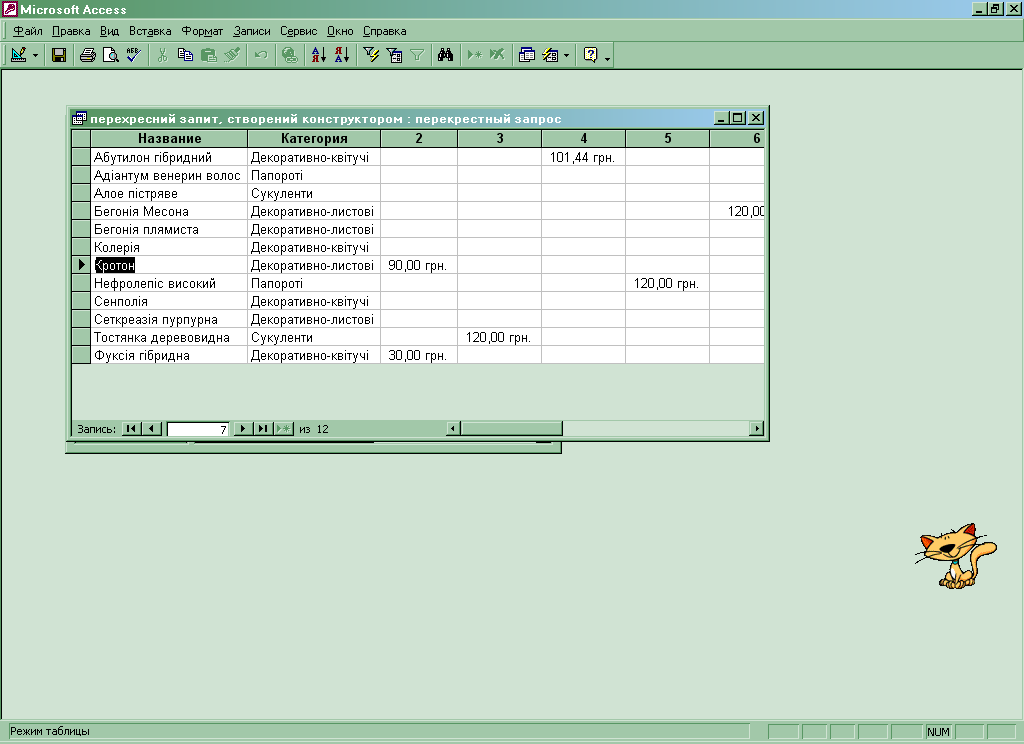Click the Copy icon in the toolbar
The image size is (1024, 744).
pyautogui.click(x=185, y=55)
